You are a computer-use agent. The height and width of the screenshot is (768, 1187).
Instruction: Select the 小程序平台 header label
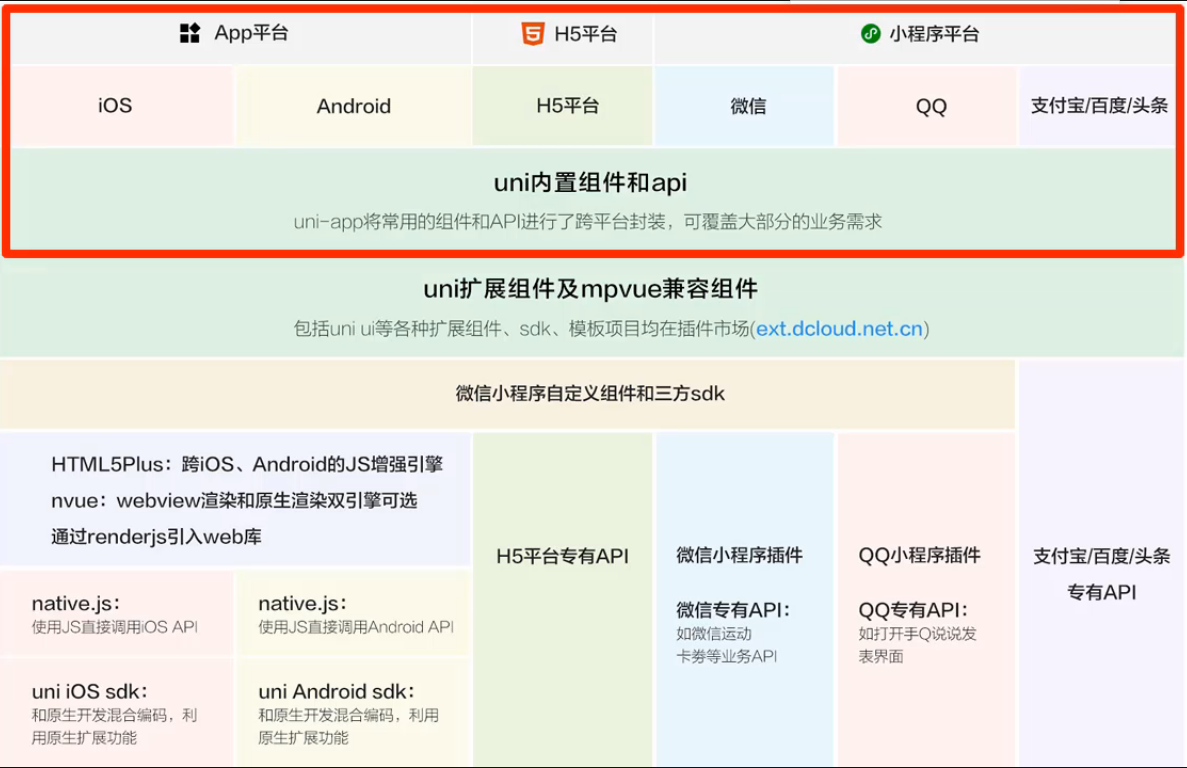934,34
